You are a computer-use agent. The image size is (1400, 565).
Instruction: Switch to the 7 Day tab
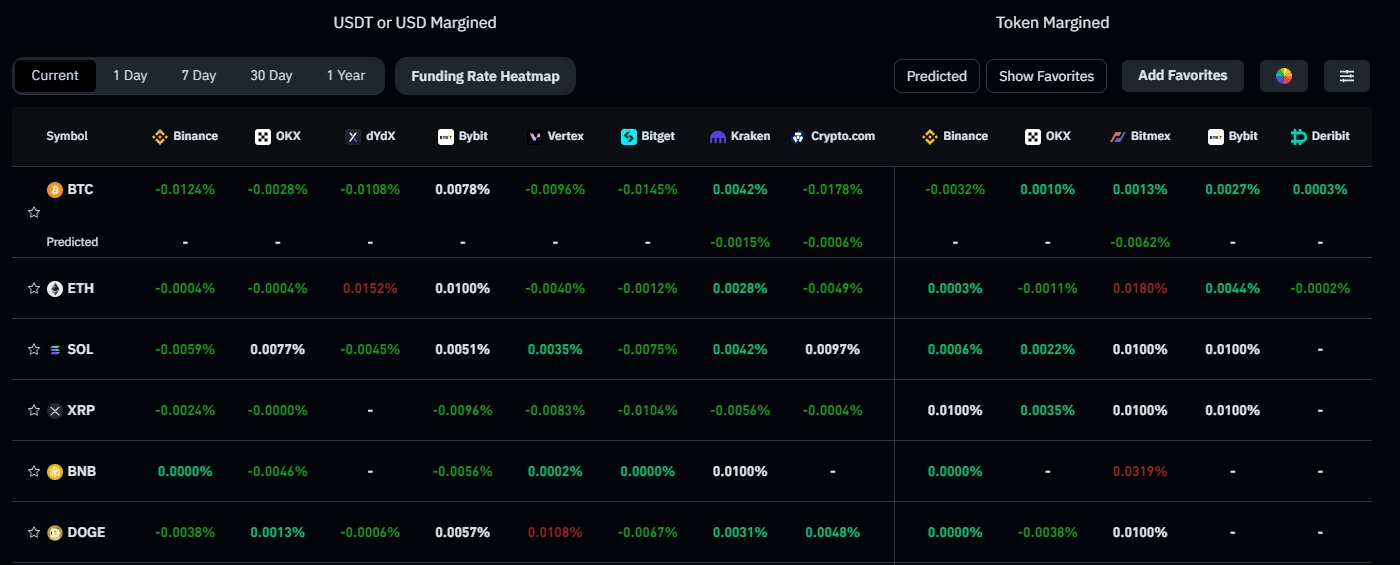199,76
